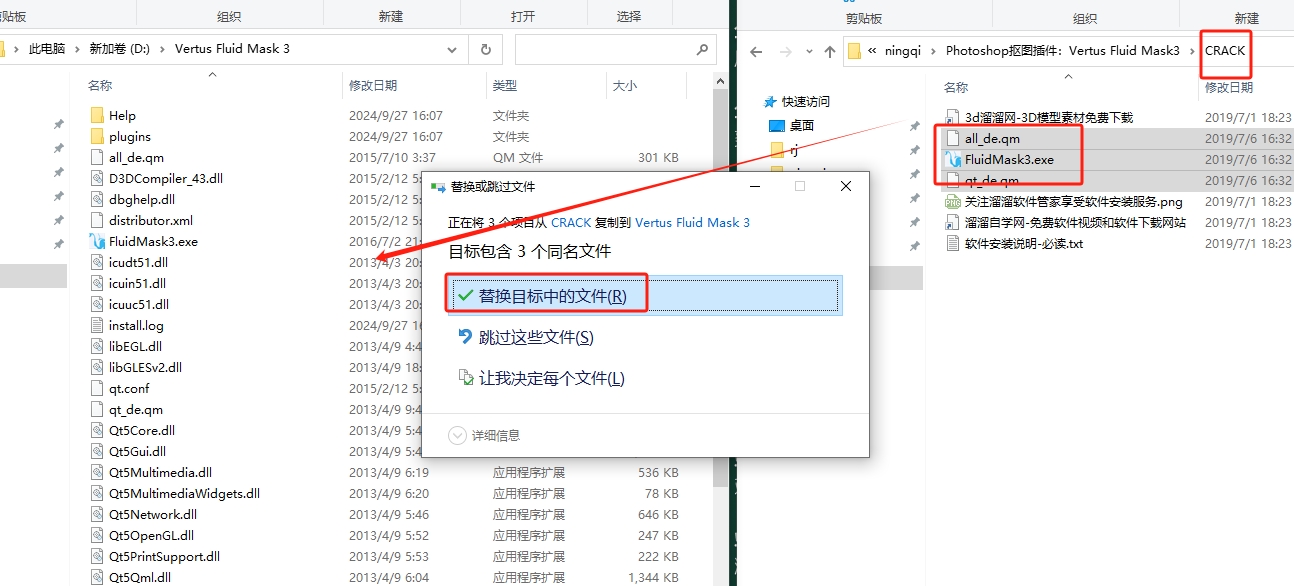The width and height of the screenshot is (1294, 586).
Task: Select Qt5MultimediaWidgets.dll in the file list
Action: 184,493
